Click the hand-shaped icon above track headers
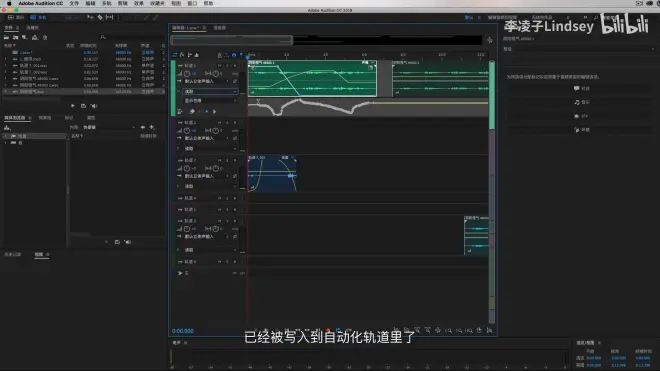The height and width of the screenshot is (371, 660). [x=197, y=55]
